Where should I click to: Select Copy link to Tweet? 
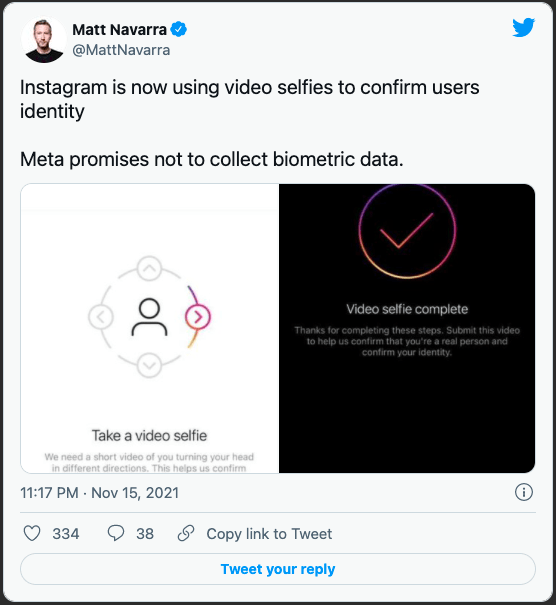coord(269,534)
